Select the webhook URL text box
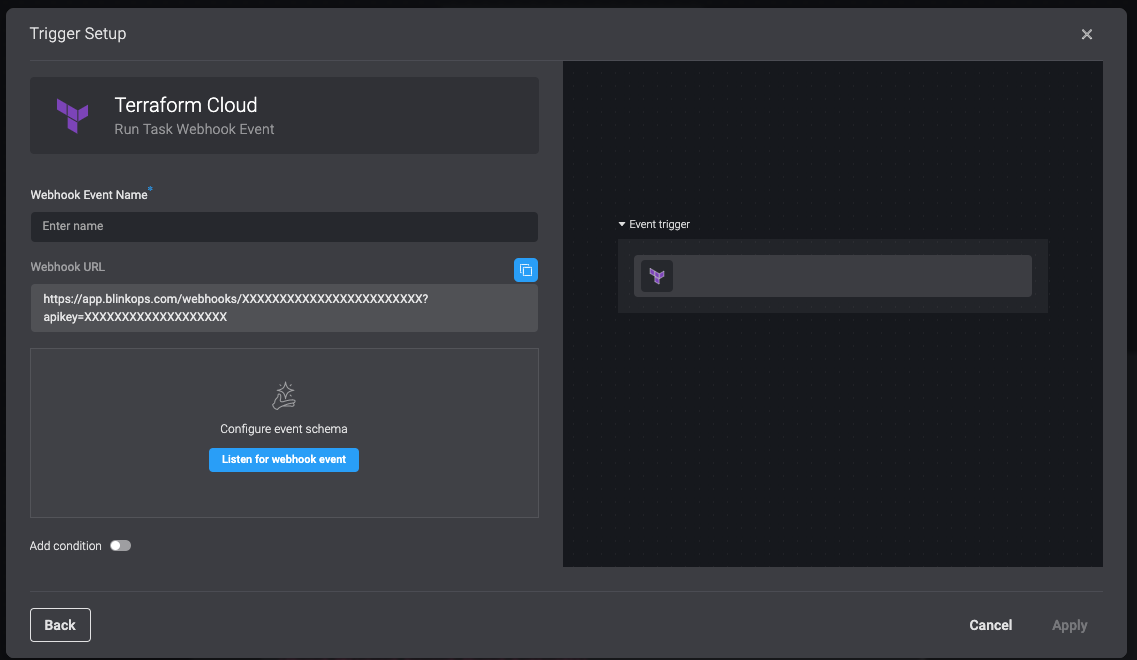The image size is (1137, 660). 283,307
